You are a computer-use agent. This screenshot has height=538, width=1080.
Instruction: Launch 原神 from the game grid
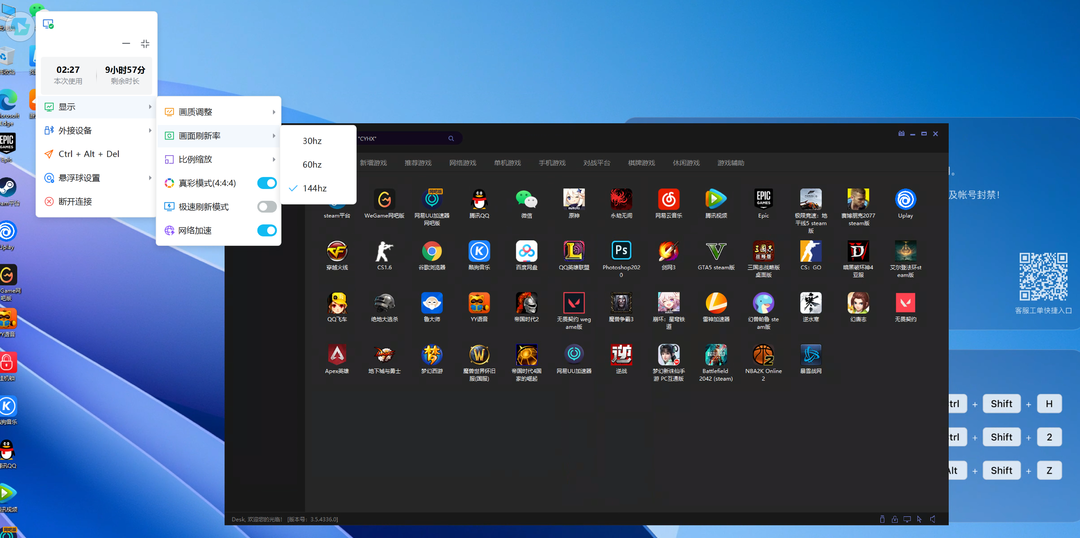click(x=574, y=199)
